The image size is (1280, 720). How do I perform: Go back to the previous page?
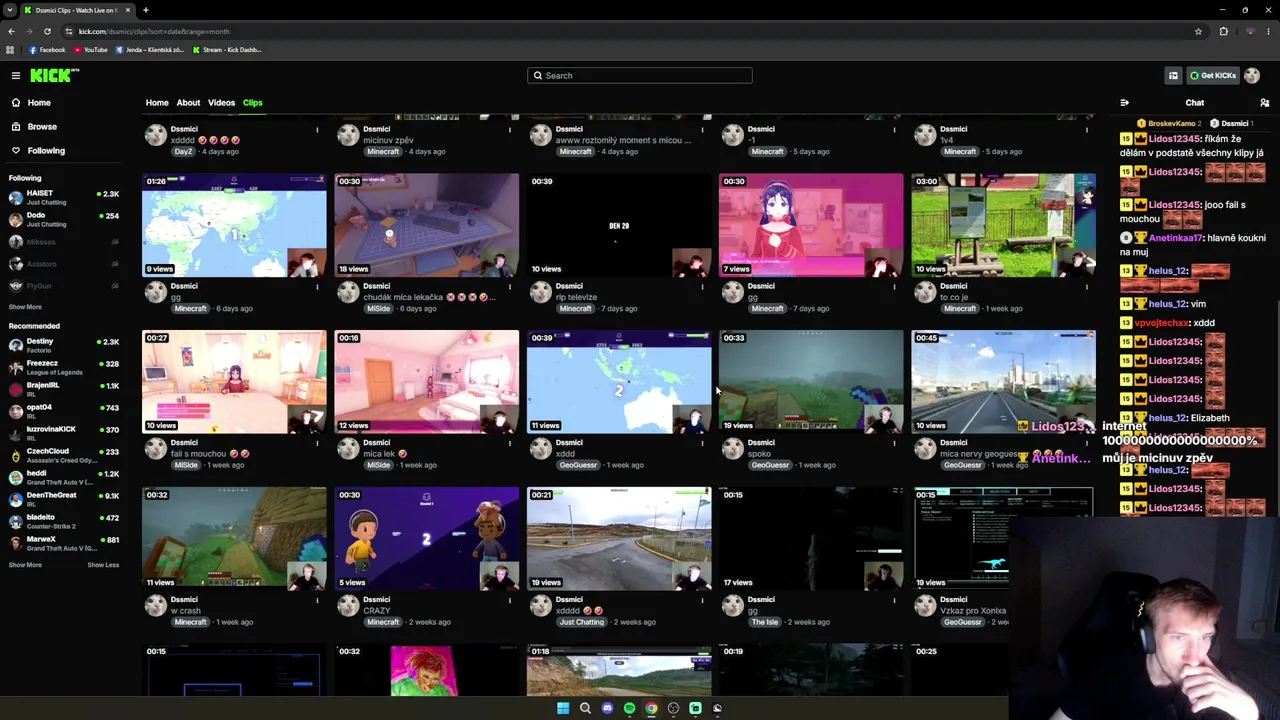tap(11, 31)
